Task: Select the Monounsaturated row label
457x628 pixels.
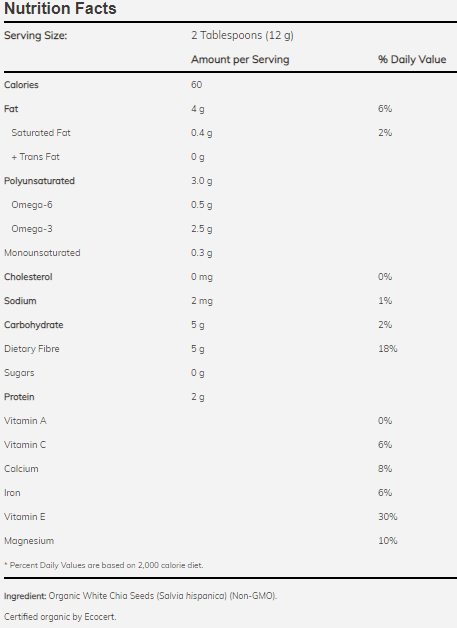Action: pyautogui.click(x=42, y=253)
